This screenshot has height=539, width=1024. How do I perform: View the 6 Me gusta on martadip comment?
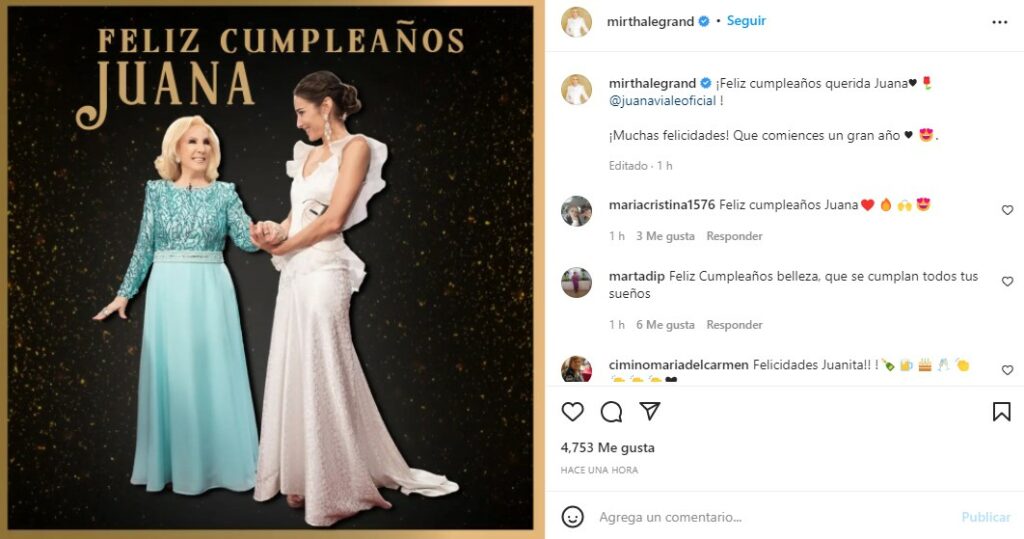(665, 325)
